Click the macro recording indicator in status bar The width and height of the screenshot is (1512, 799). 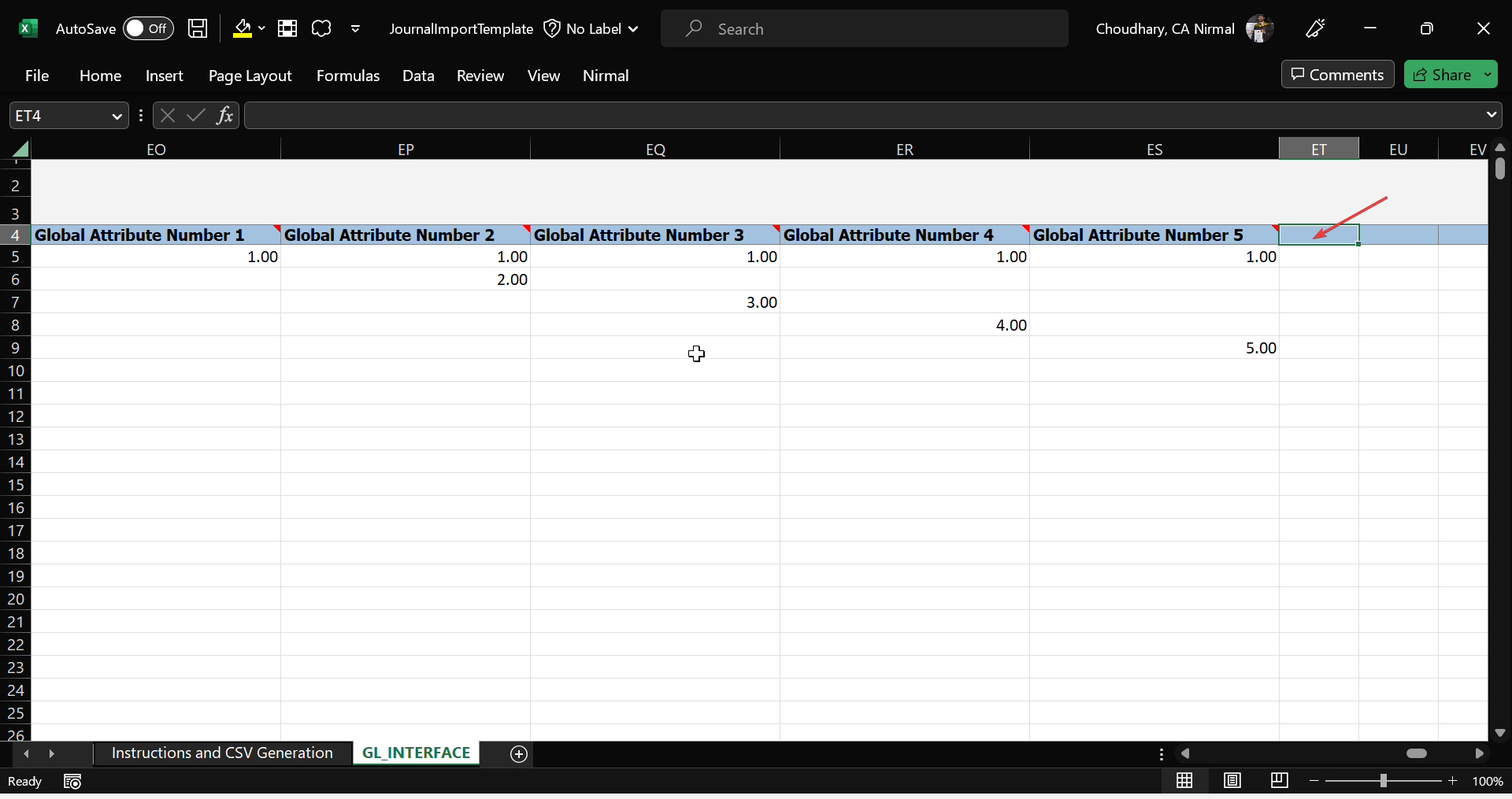[72, 781]
